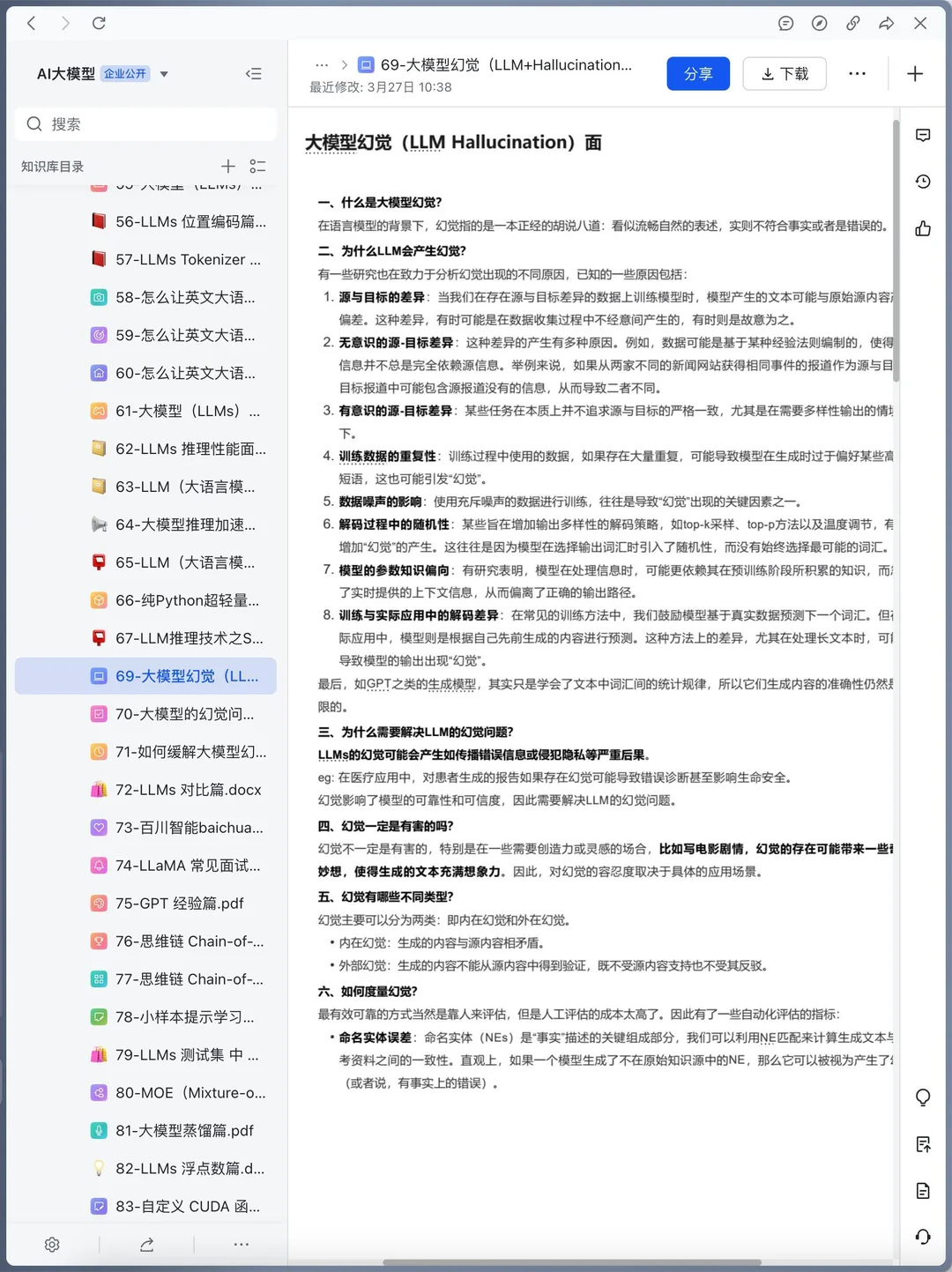Open the more options menu near 下载

click(x=857, y=73)
